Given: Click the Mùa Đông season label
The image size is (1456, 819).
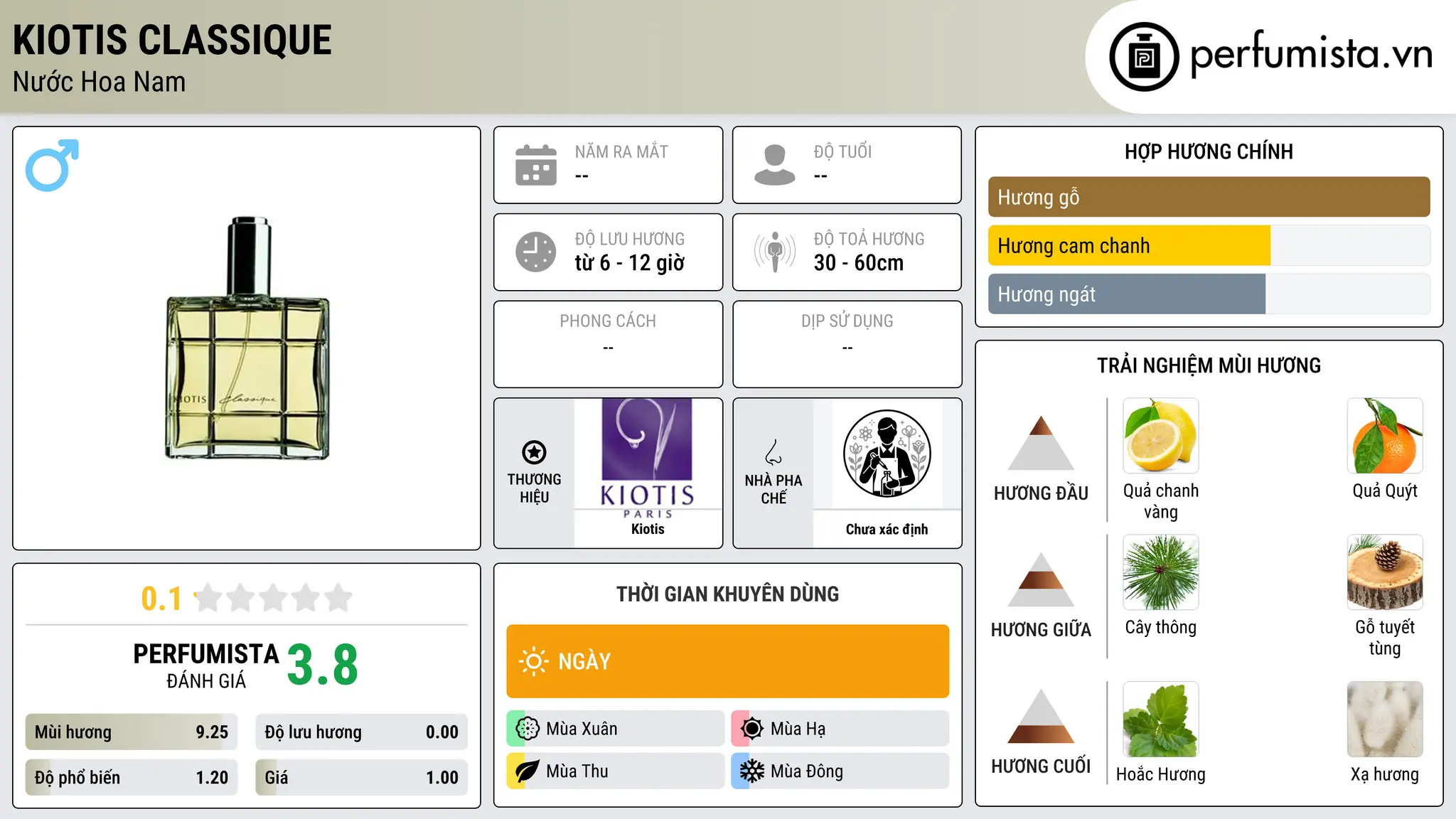Looking at the screenshot, I should [807, 771].
